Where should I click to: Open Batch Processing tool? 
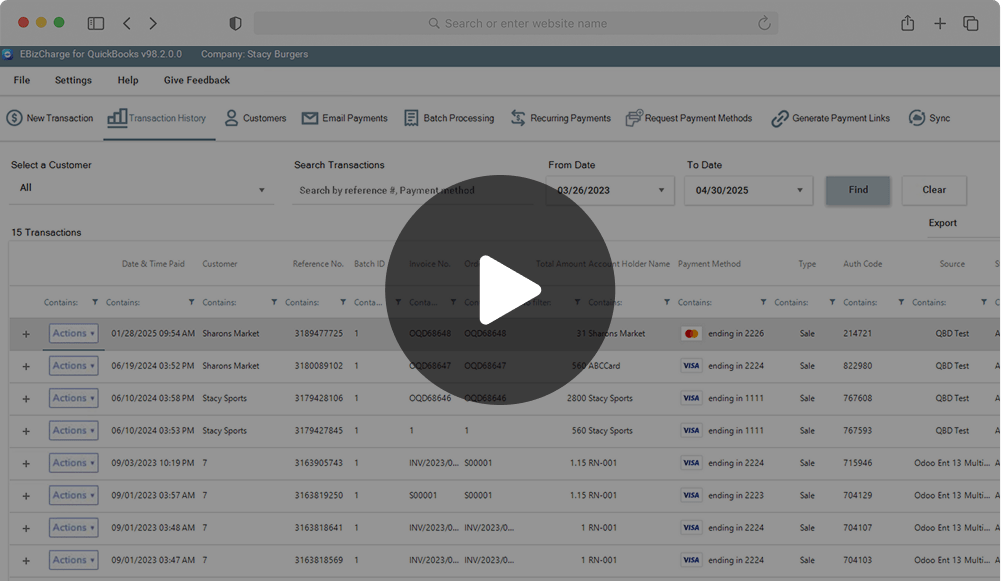click(x=411, y=118)
